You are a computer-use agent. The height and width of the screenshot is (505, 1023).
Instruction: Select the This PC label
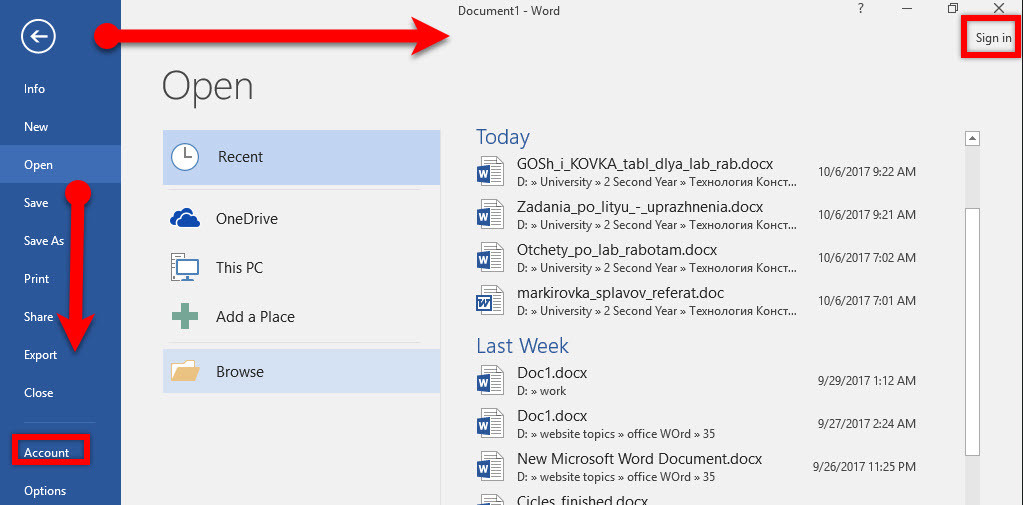(239, 268)
